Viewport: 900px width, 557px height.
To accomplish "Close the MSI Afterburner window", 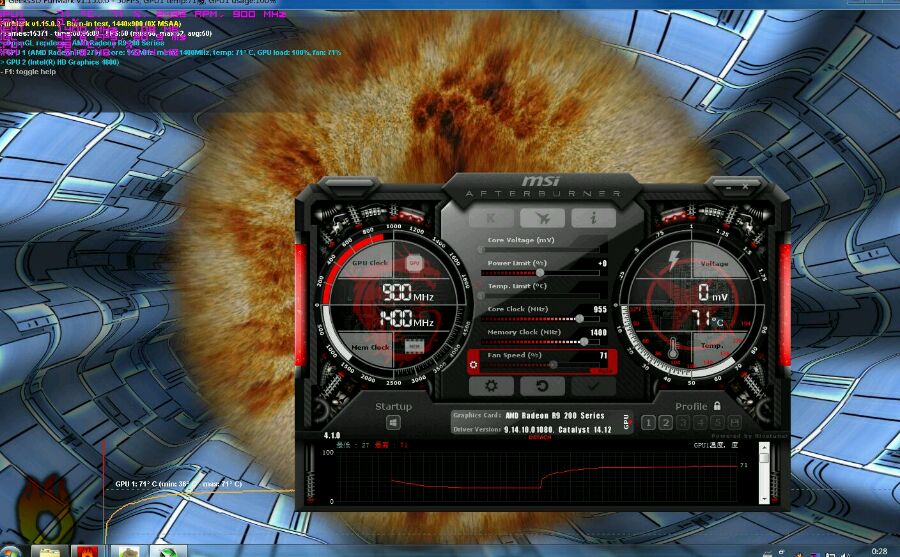I will coord(745,187).
